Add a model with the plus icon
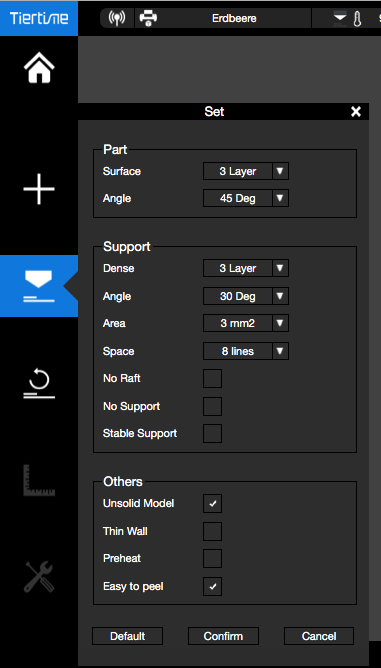Screen dimensions: 381x668 pyautogui.click(x=39, y=189)
